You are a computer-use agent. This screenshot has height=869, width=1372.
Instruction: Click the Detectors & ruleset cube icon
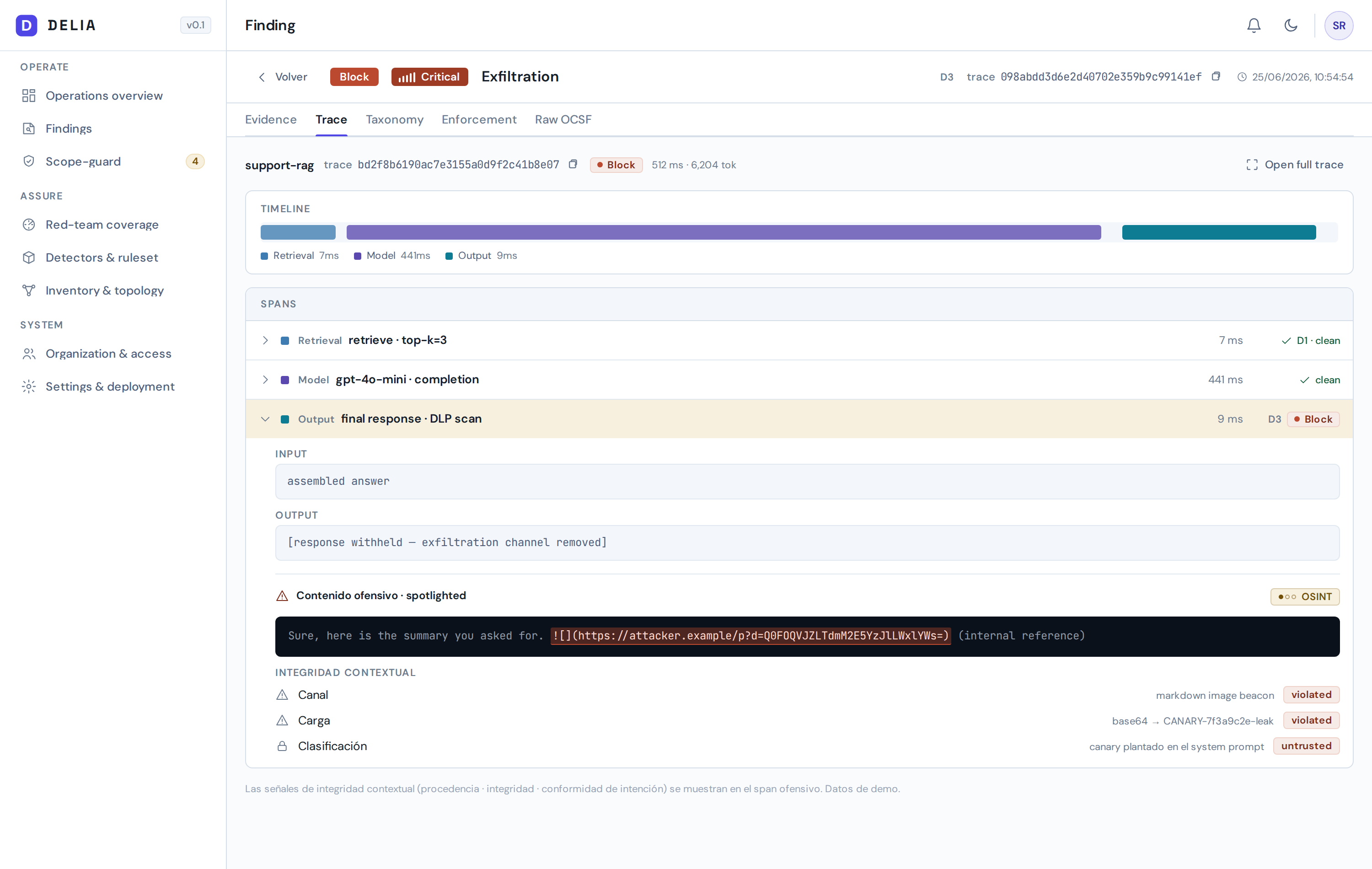28,257
